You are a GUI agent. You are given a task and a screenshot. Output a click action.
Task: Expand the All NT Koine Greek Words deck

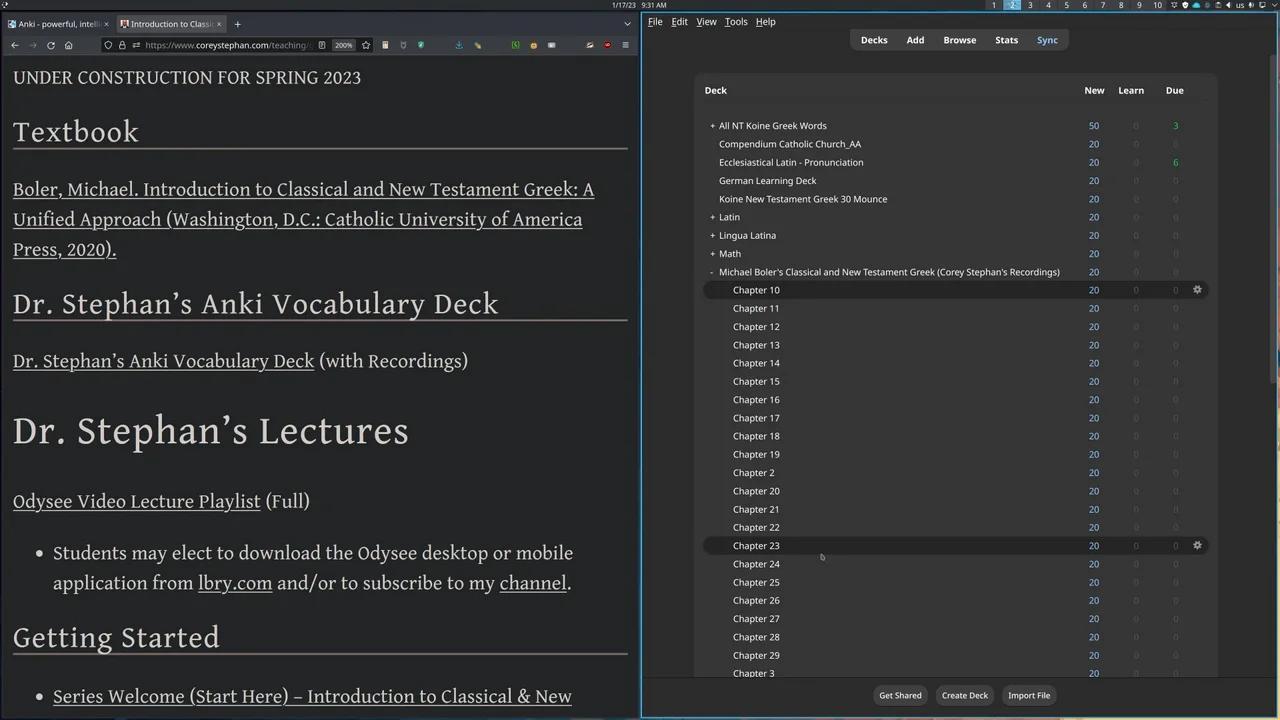pyautogui.click(x=711, y=125)
